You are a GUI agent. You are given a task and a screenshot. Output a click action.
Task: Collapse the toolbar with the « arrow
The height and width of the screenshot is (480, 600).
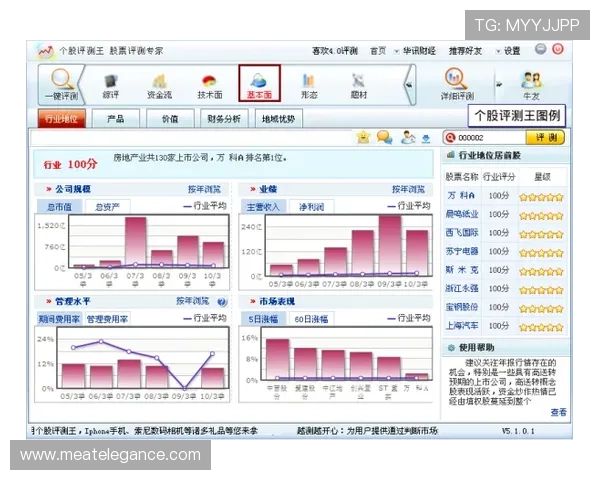(409, 85)
